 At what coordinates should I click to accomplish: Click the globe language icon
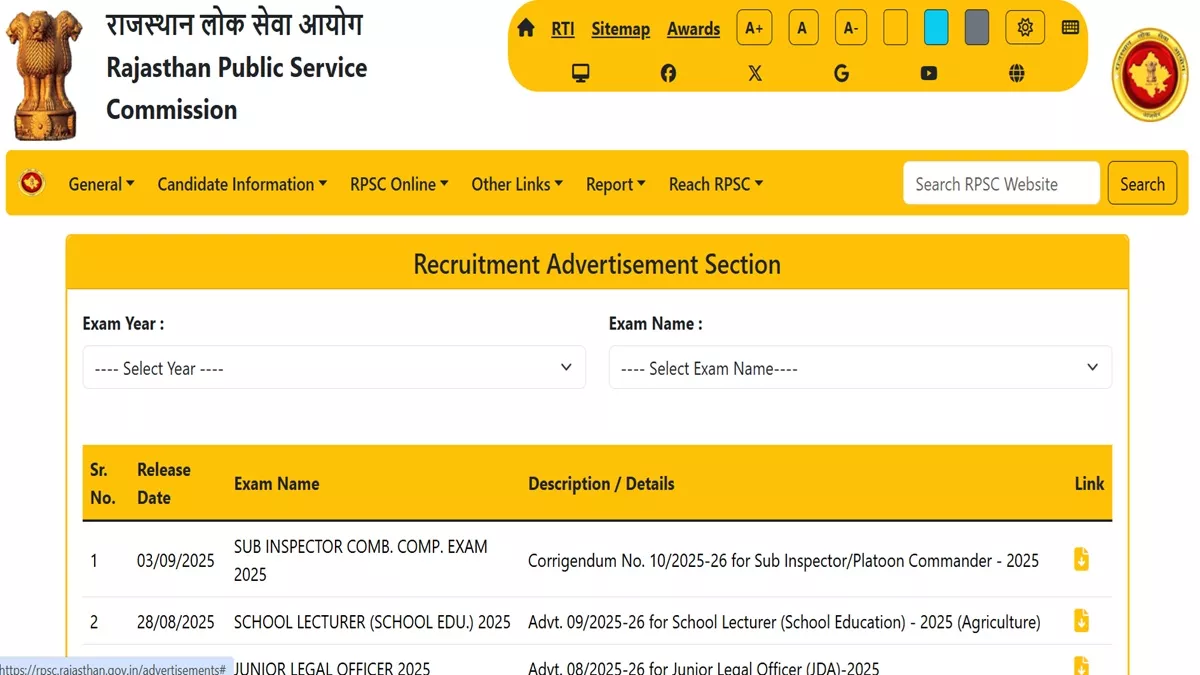tap(1017, 73)
